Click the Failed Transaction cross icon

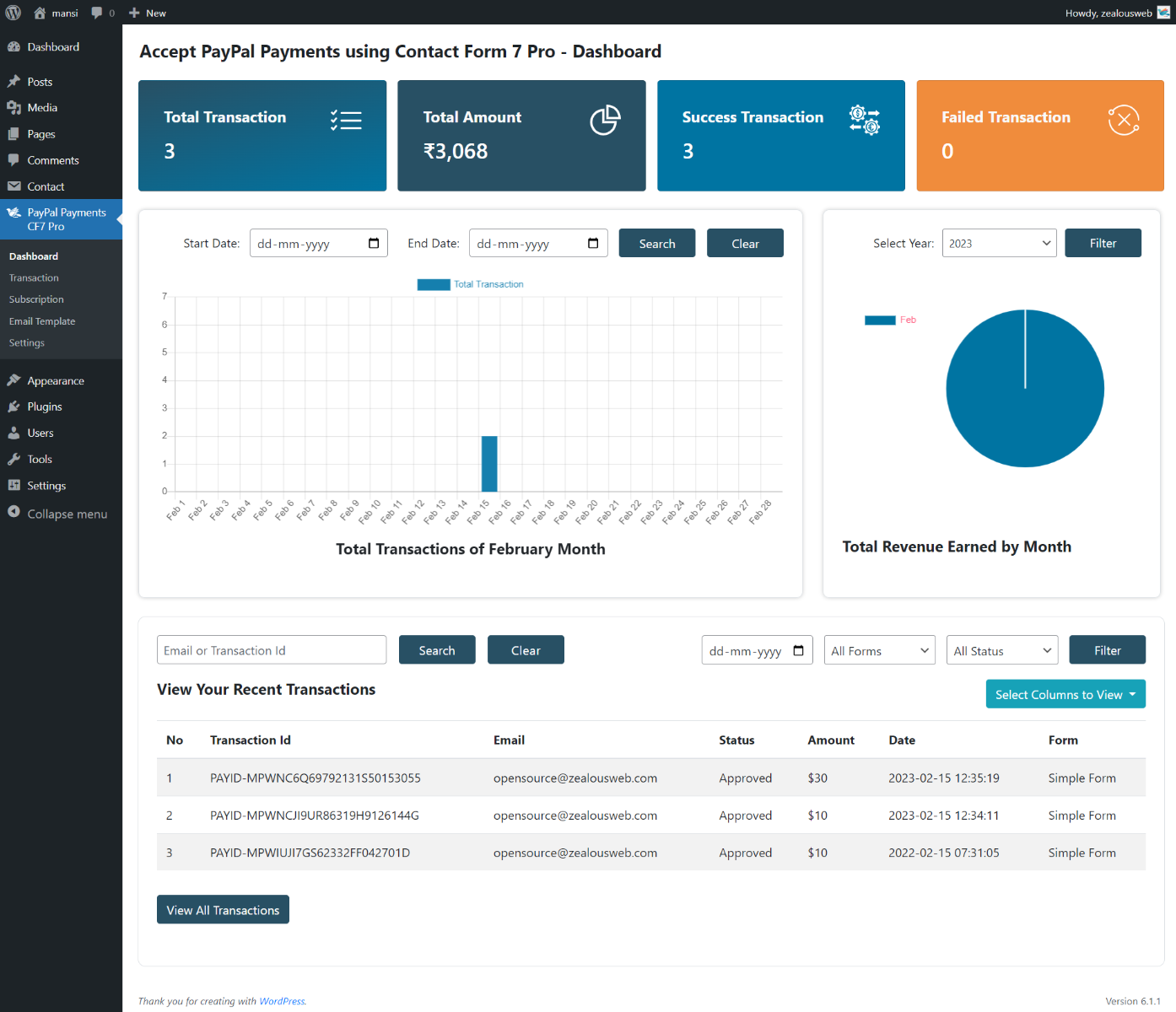pos(1124,121)
